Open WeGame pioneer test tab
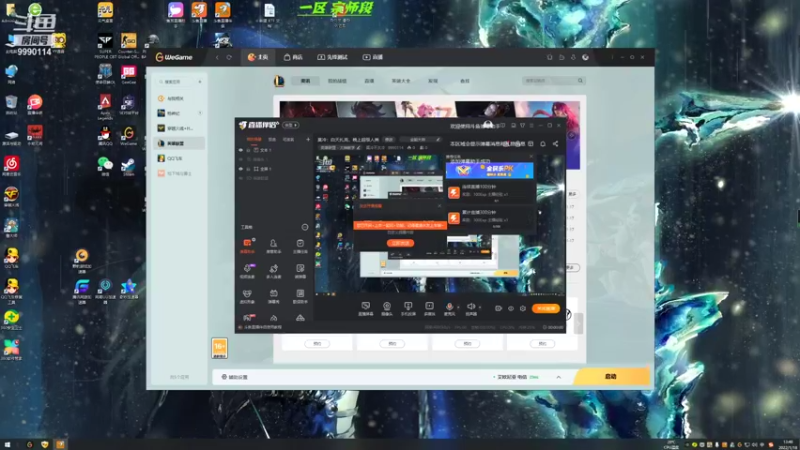This screenshot has height=450, width=800. coord(332,57)
